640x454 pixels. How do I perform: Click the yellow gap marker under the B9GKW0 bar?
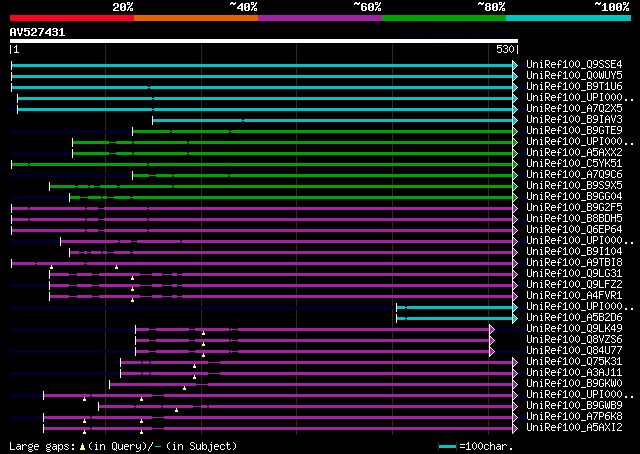[x=184, y=388]
